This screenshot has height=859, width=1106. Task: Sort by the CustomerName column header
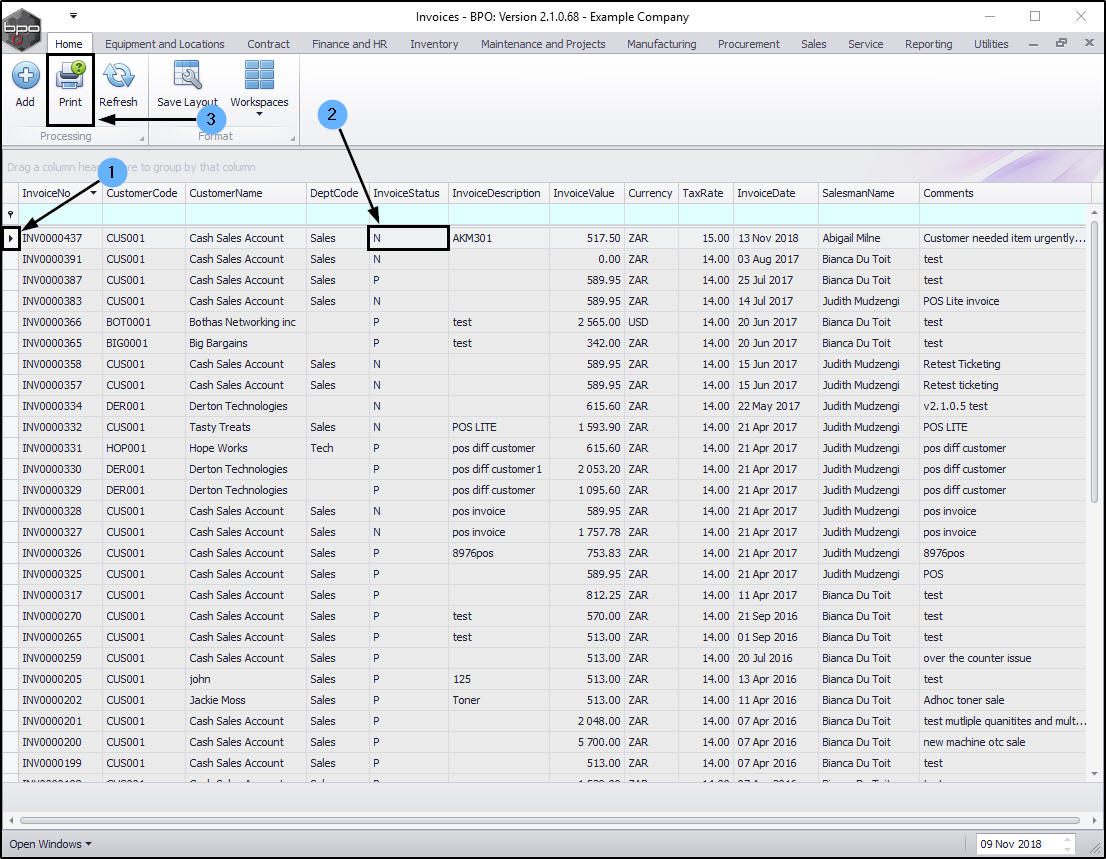point(245,193)
